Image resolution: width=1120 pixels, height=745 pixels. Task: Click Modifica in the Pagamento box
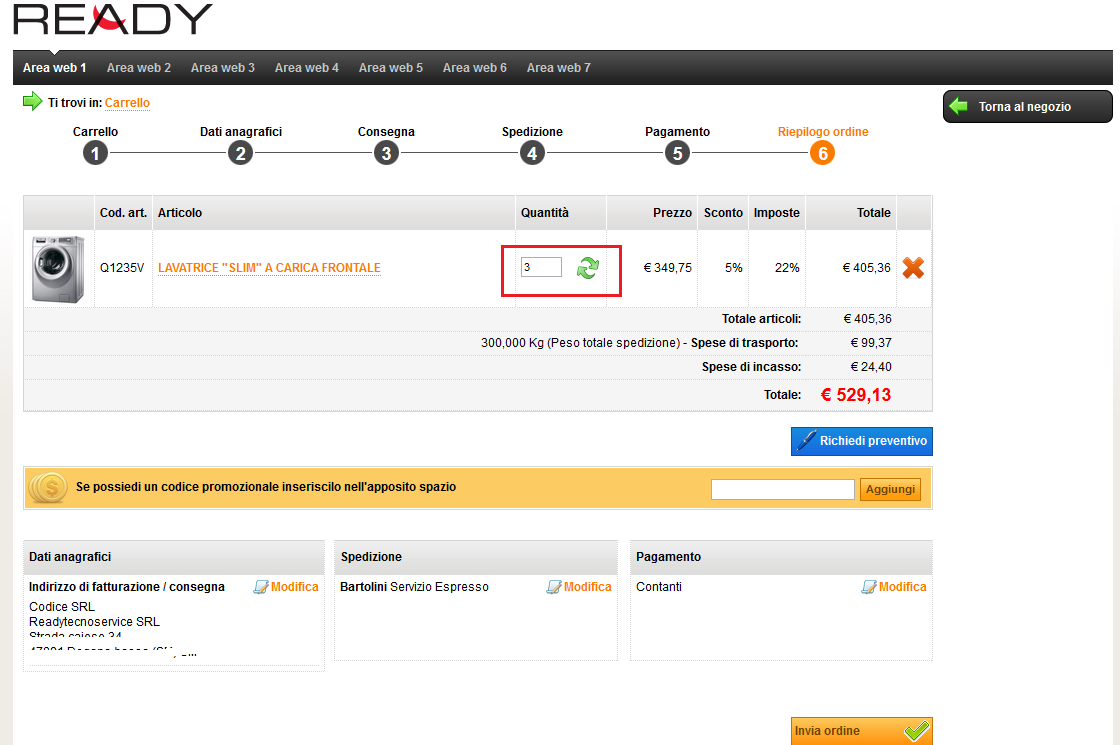[x=894, y=586]
